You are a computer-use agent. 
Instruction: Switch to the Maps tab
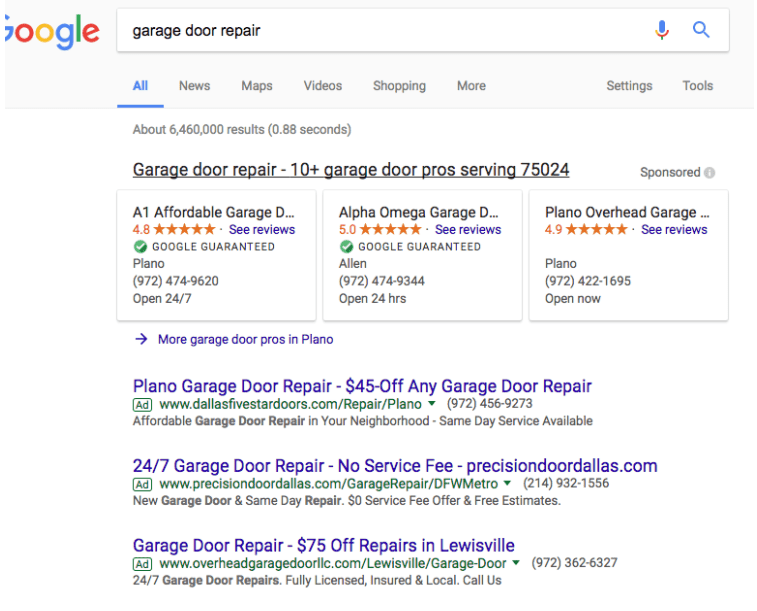257,86
